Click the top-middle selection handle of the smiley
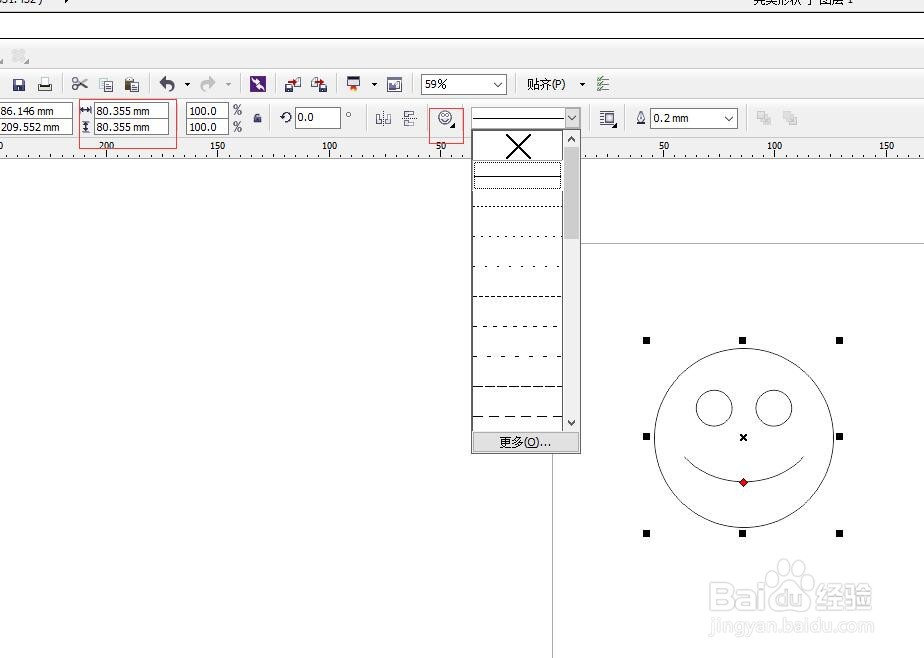Screen dimensions: 924x658 coord(742,340)
